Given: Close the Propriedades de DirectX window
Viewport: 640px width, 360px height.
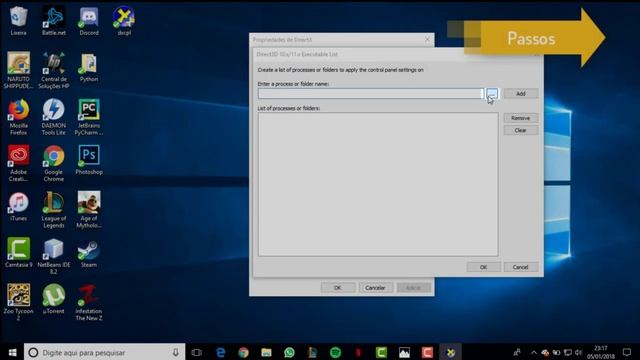Looking at the screenshot, I should 427,40.
